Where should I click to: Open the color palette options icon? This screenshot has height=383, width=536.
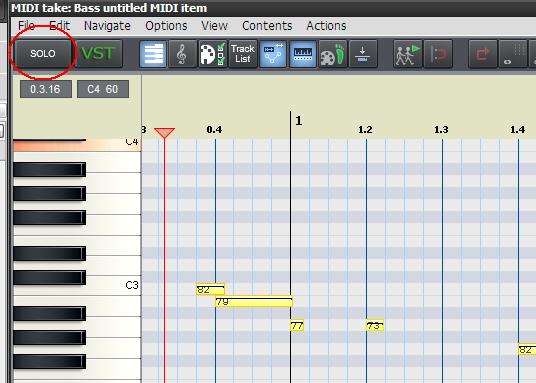[x=212, y=54]
